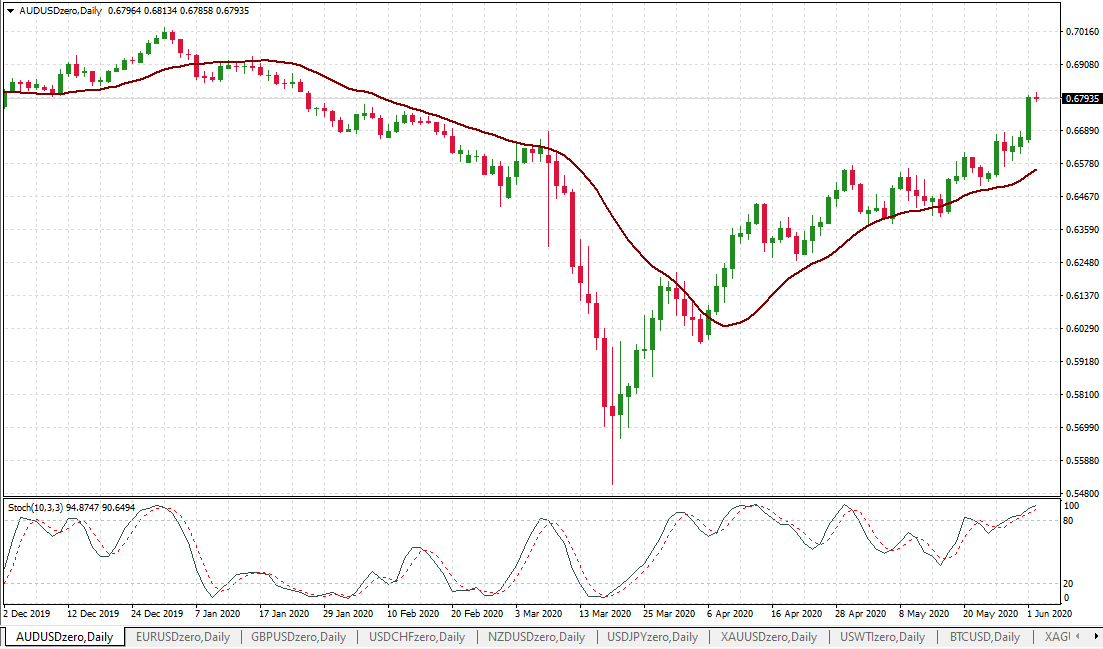
Task: Click the 13 Mar 2020 date label
Action: click(x=606, y=613)
